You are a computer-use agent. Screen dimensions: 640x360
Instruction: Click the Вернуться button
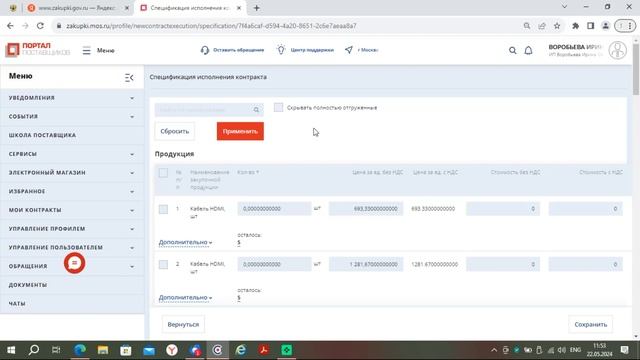[x=183, y=324]
